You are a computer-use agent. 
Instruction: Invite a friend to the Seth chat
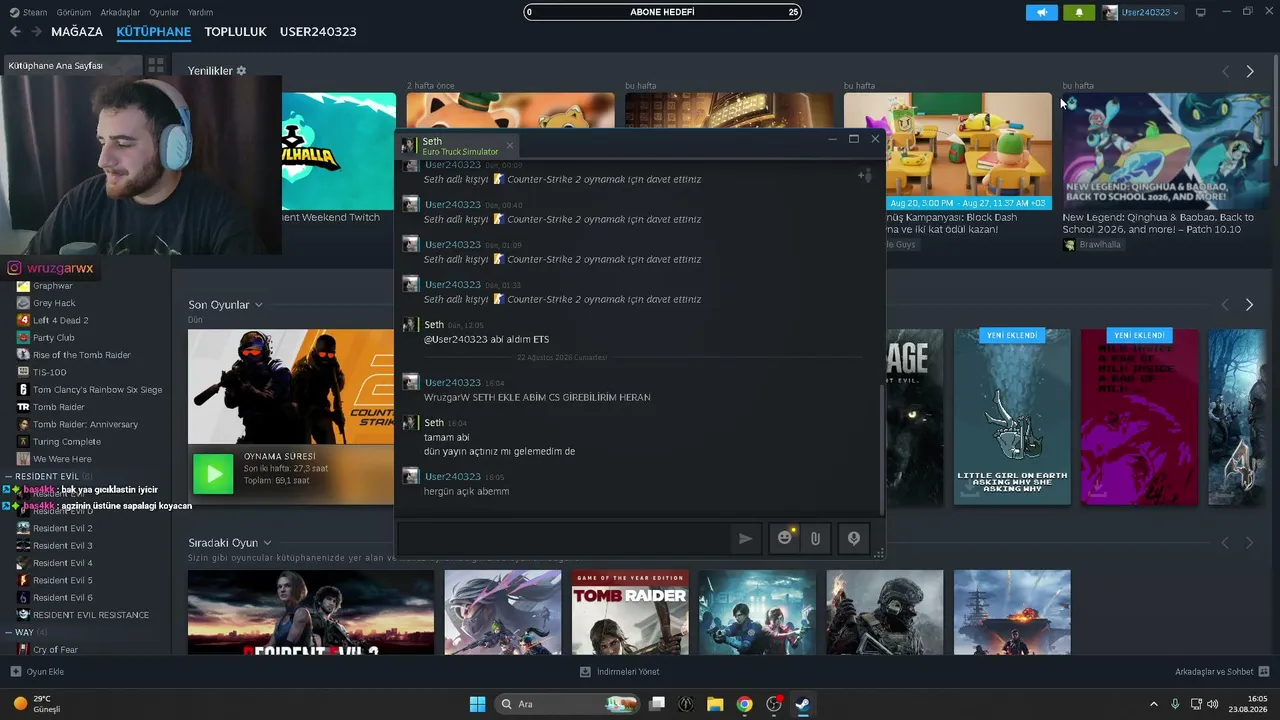coord(865,176)
